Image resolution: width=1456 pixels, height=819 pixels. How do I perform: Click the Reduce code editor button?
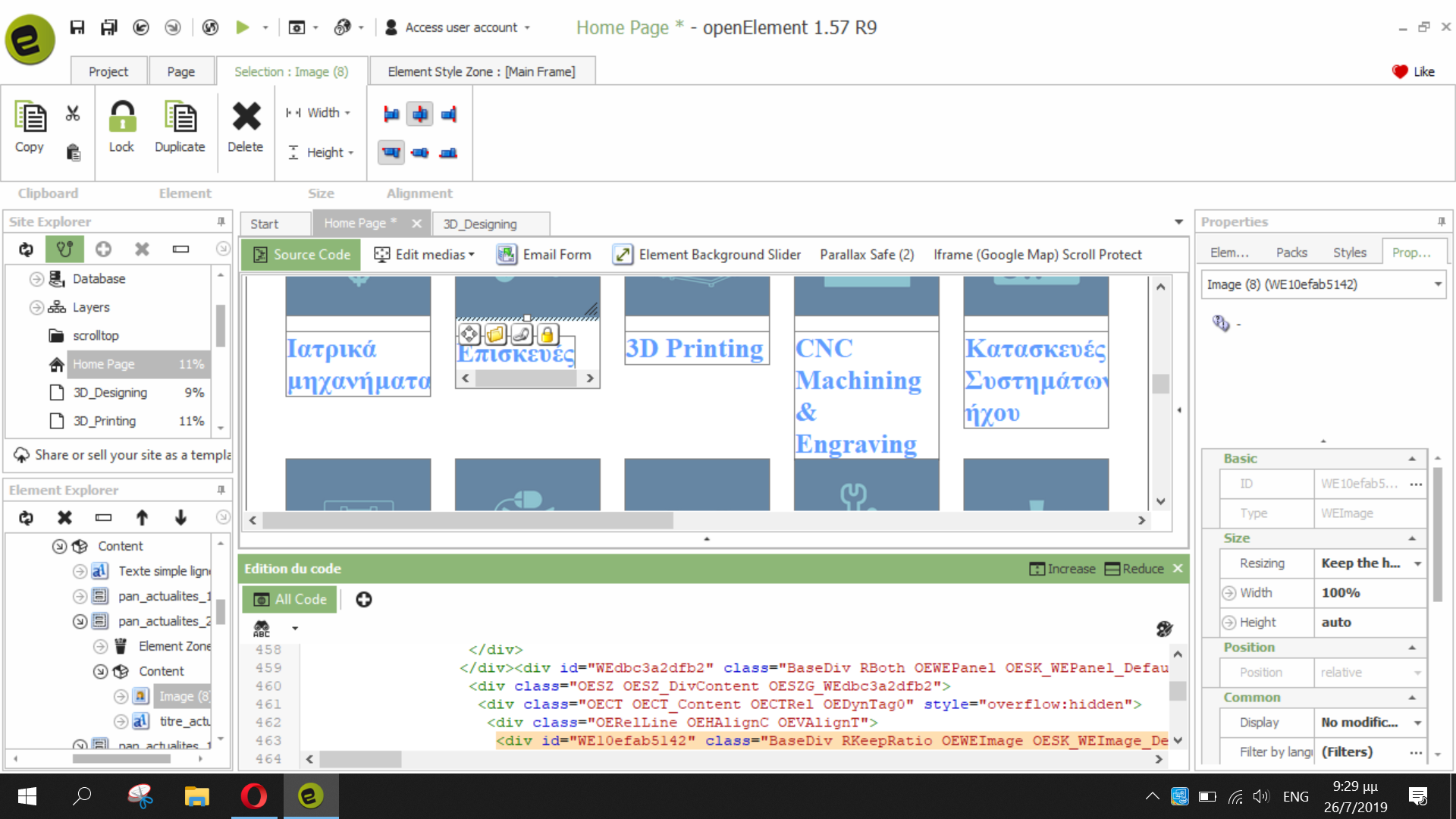coord(1134,569)
